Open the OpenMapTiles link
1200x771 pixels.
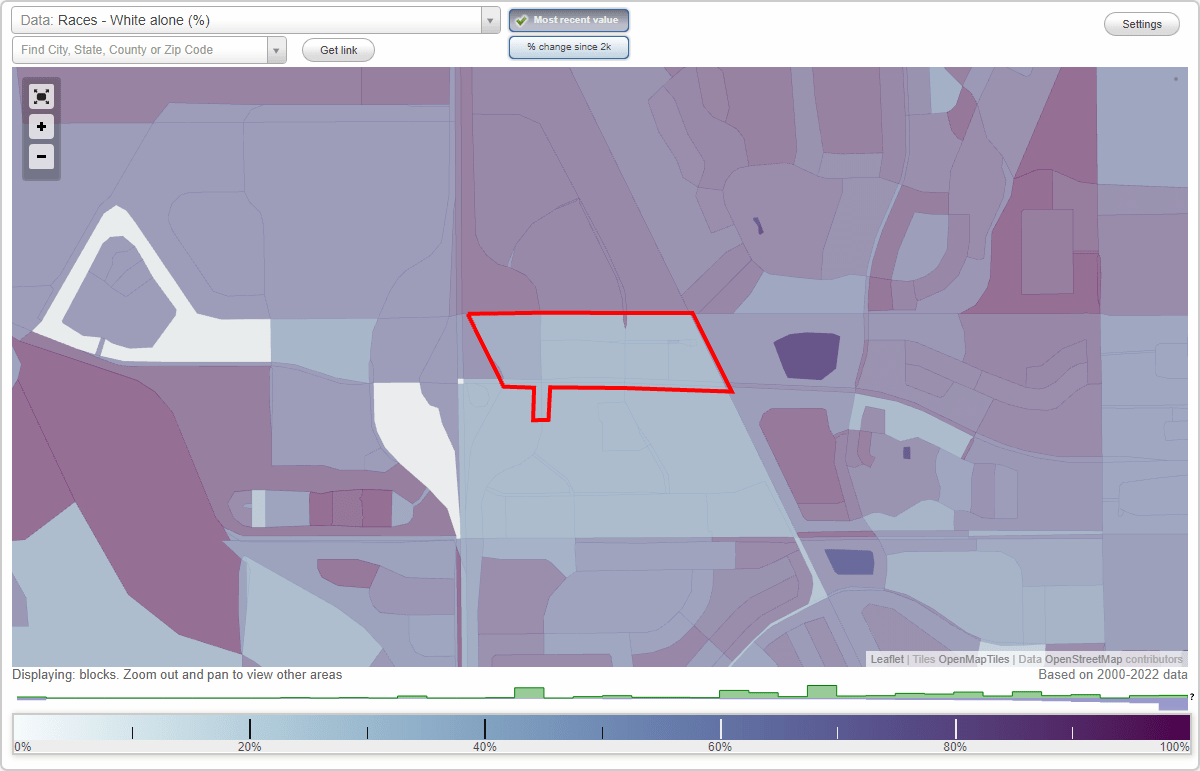[x=973, y=659]
